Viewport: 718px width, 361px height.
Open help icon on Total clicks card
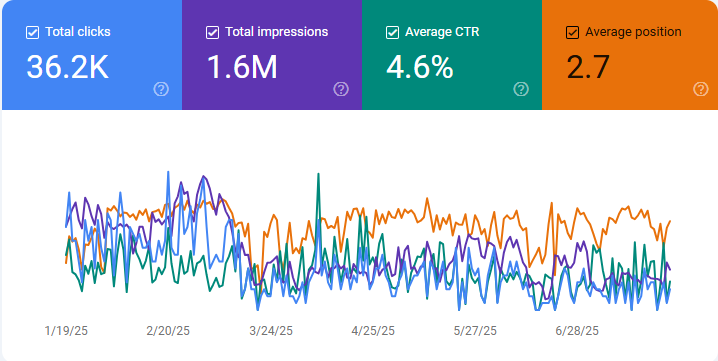[161, 89]
